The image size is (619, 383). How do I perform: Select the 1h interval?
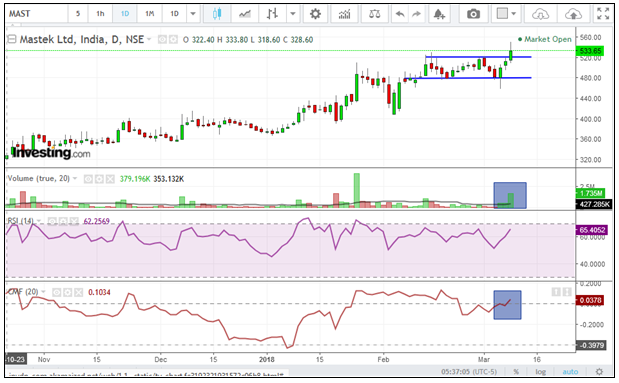(100, 14)
